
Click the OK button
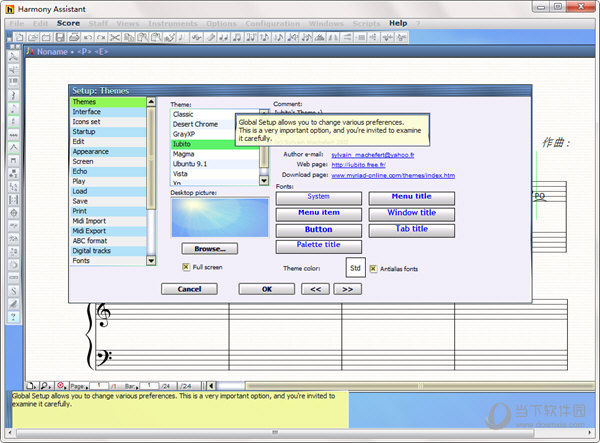pos(267,289)
